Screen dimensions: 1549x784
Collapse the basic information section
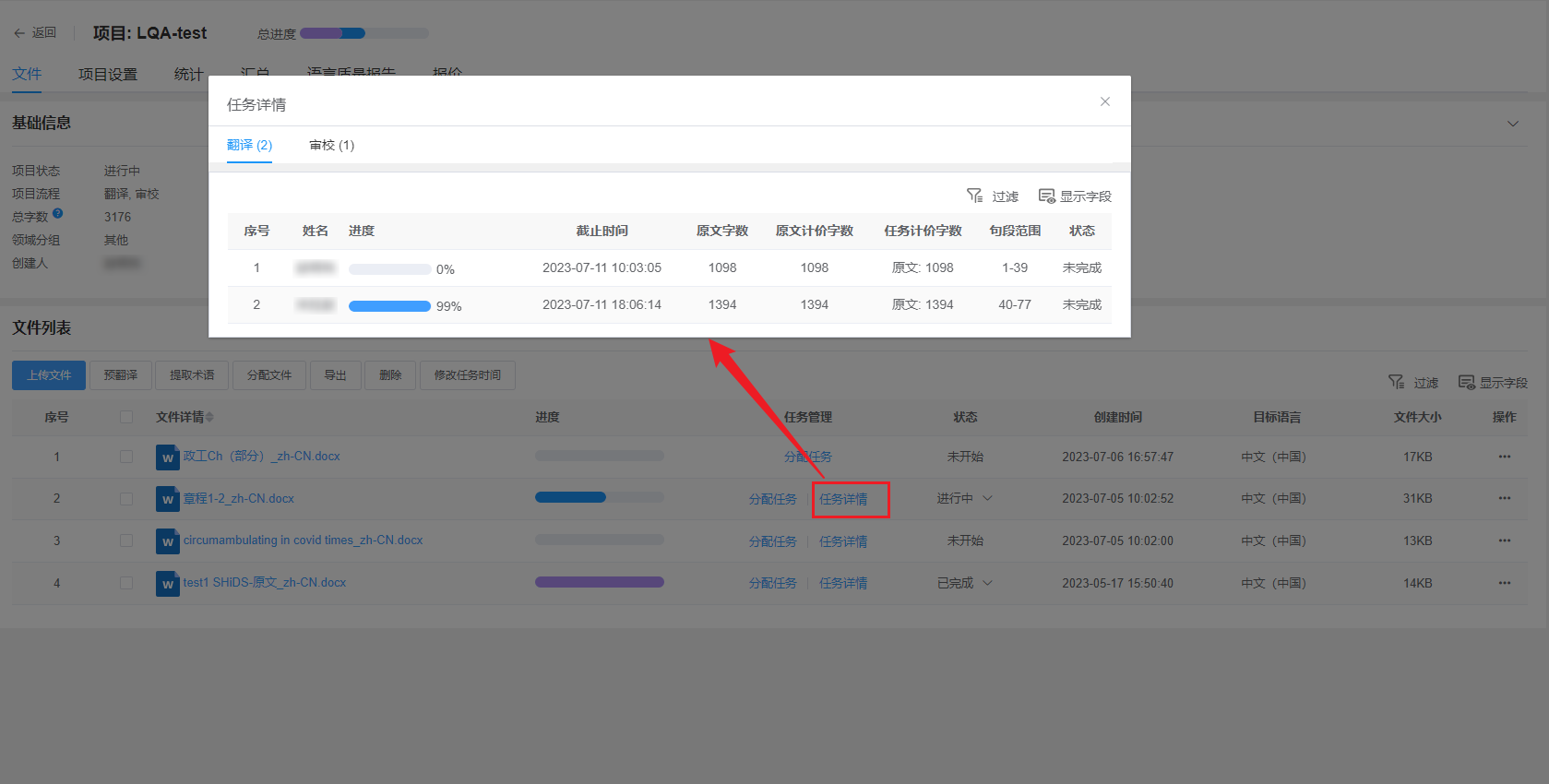1512,124
